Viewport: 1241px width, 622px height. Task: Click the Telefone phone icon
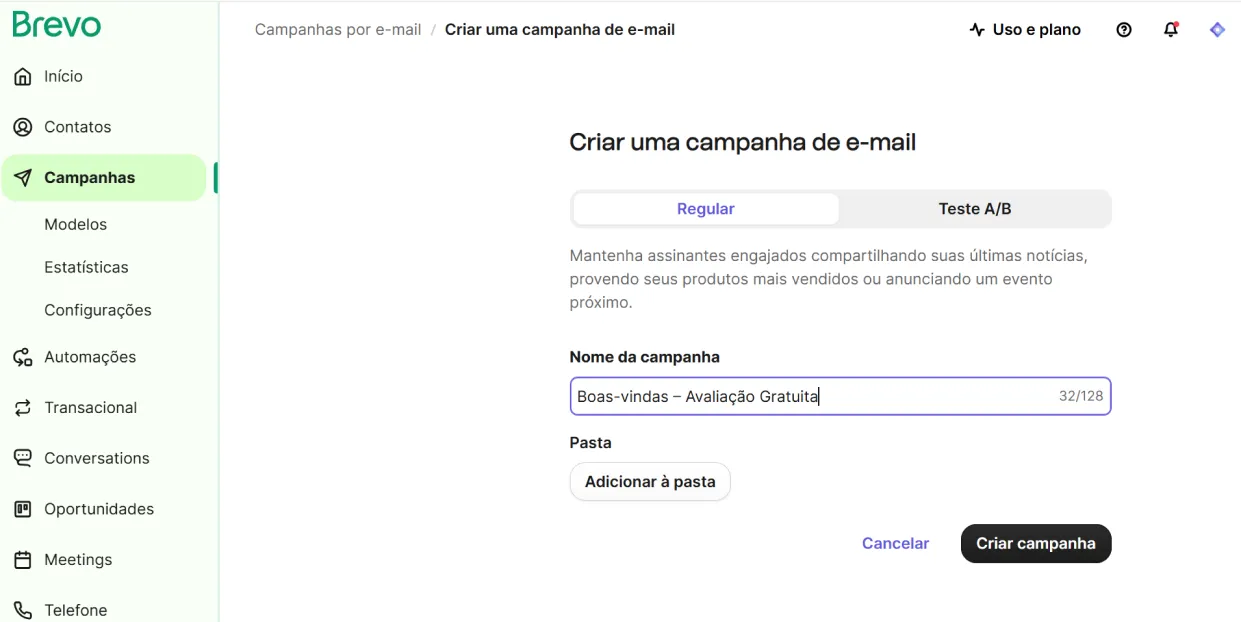[x=23, y=610]
